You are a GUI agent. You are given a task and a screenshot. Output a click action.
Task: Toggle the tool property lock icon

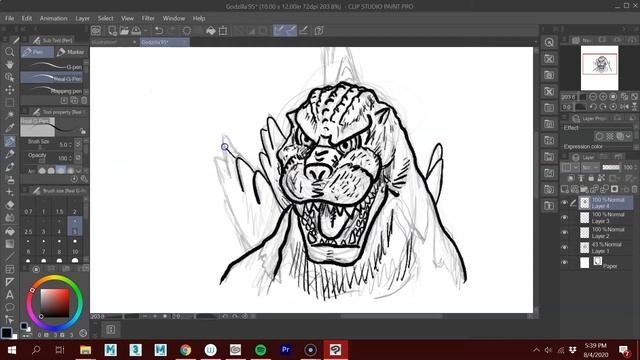pyautogui.click(x=83, y=131)
